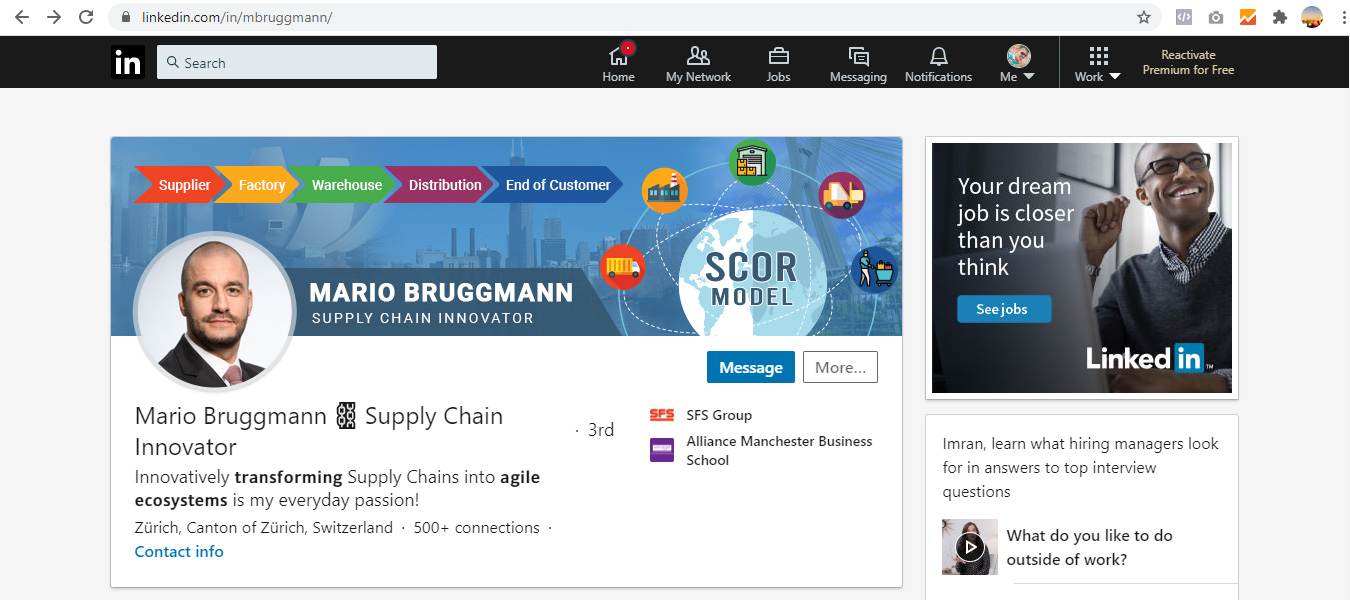Expand the Me profile dropdown
This screenshot has width=1350, height=600.
click(1018, 63)
